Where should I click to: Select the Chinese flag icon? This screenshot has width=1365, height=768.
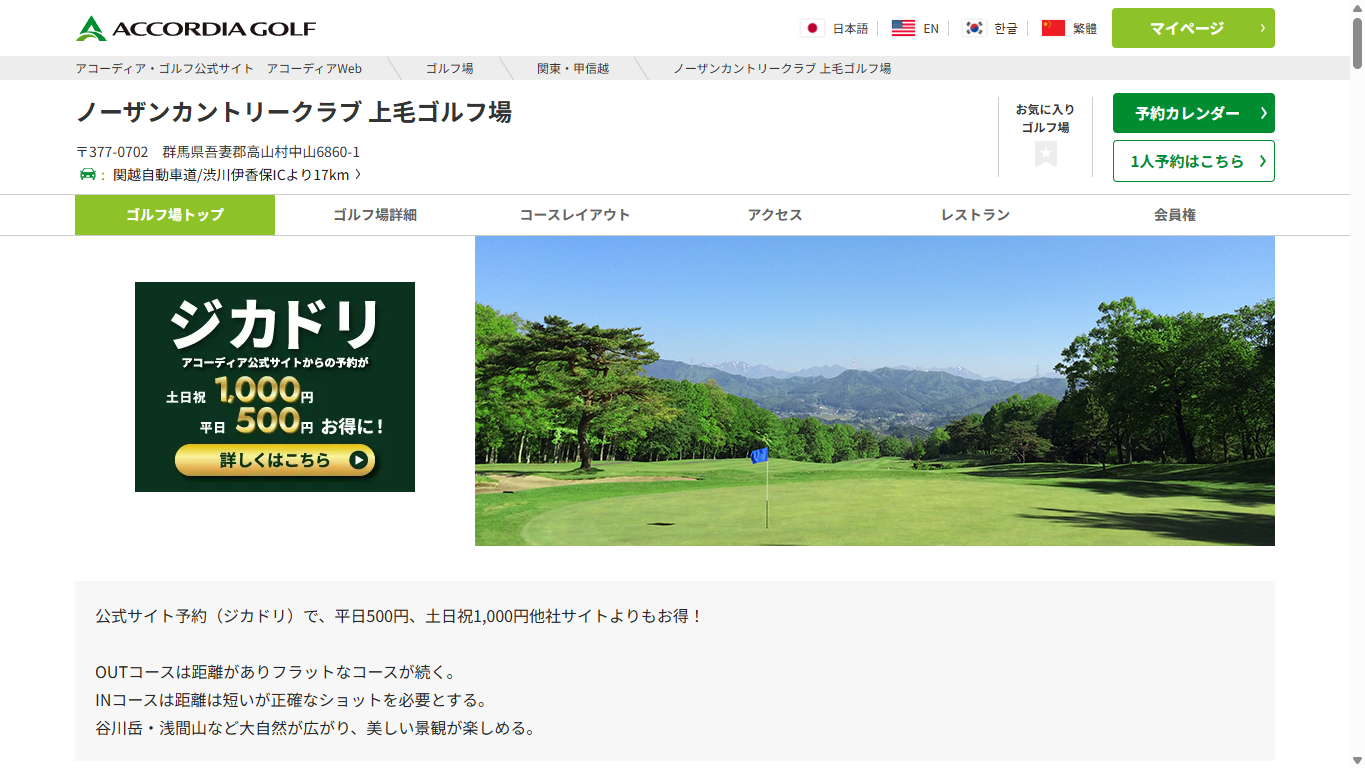1053,28
